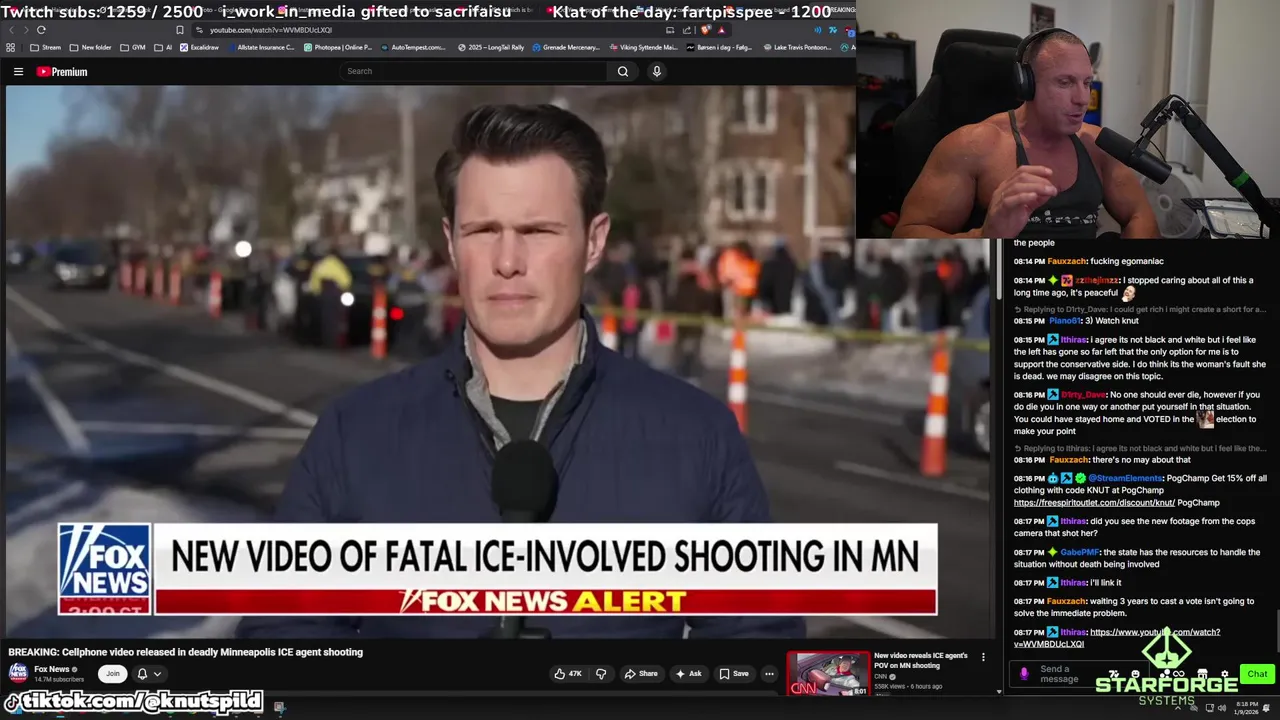Open the CNN video title text
The height and width of the screenshot is (720, 1280).
point(920,661)
